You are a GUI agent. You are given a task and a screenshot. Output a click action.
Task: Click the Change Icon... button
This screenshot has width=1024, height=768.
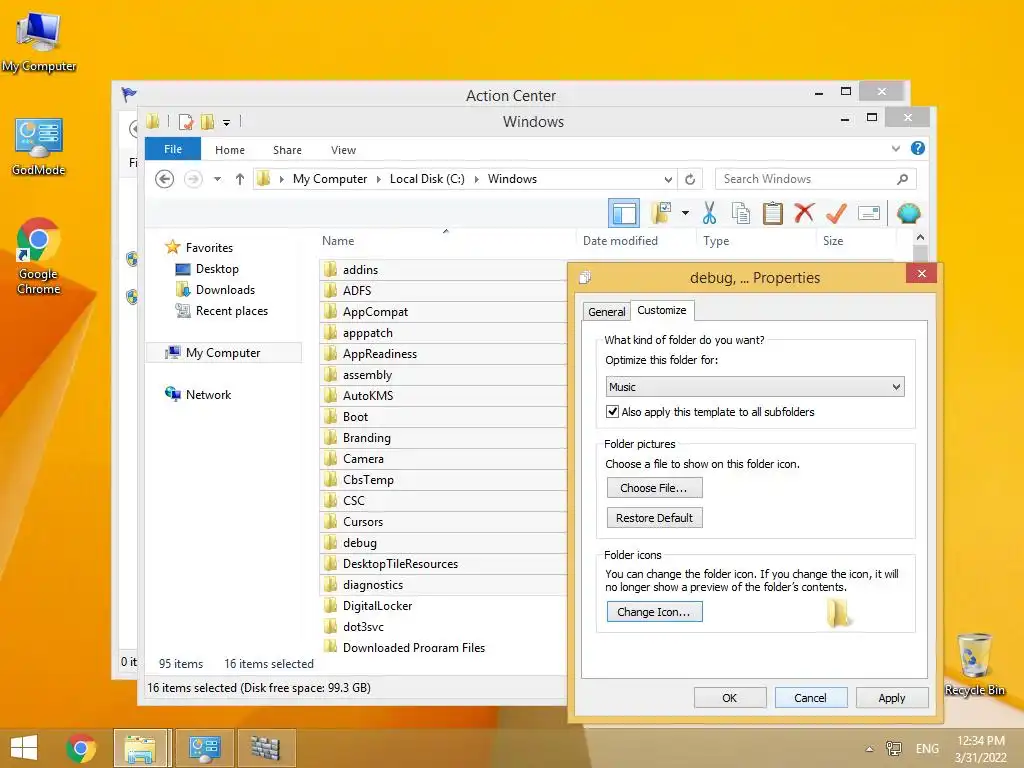pyautogui.click(x=654, y=612)
